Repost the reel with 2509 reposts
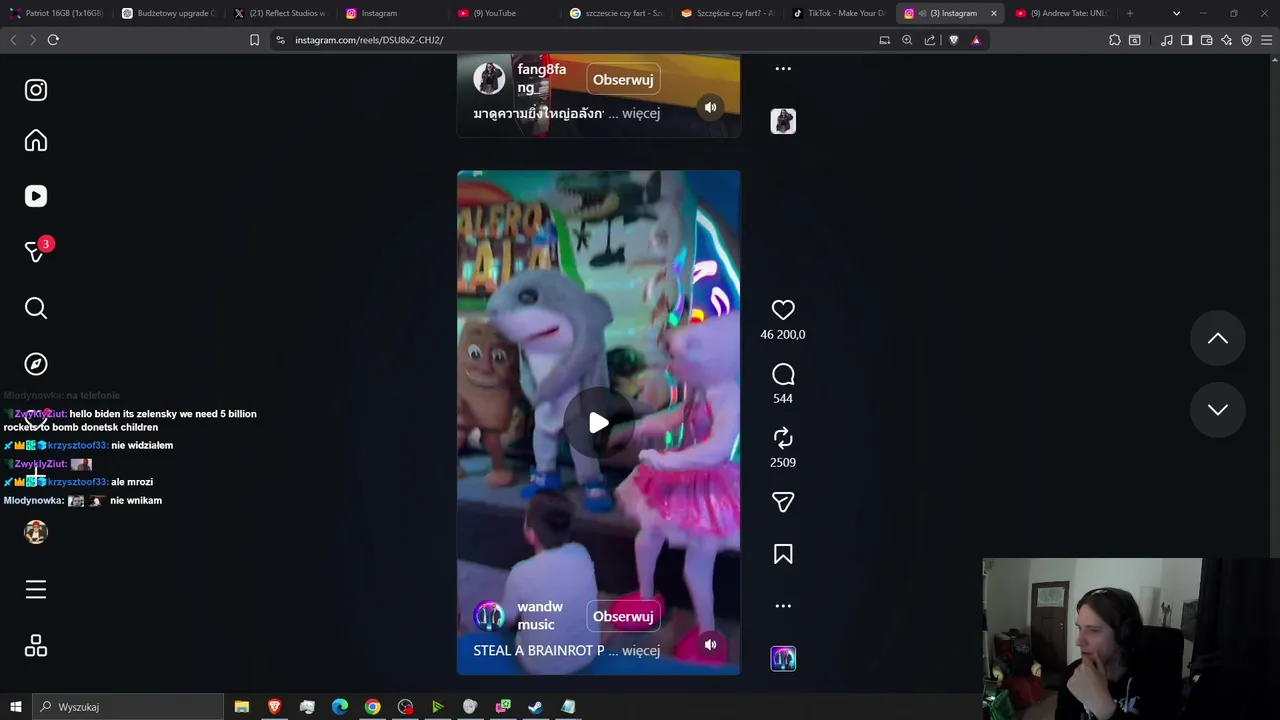The width and height of the screenshot is (1280, 720). tap(783, 438)
